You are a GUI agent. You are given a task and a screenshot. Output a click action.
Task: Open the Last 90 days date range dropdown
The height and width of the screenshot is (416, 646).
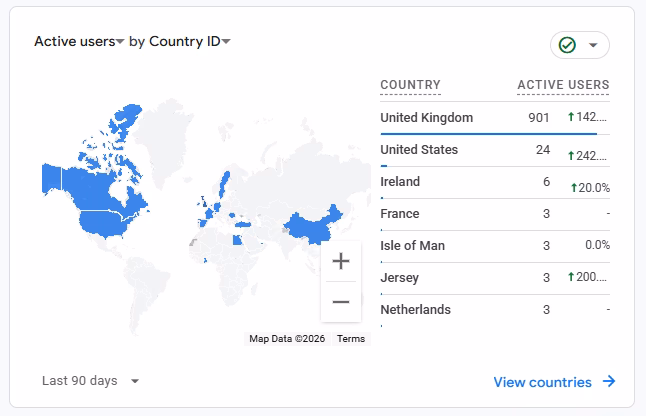click(91, 381)
